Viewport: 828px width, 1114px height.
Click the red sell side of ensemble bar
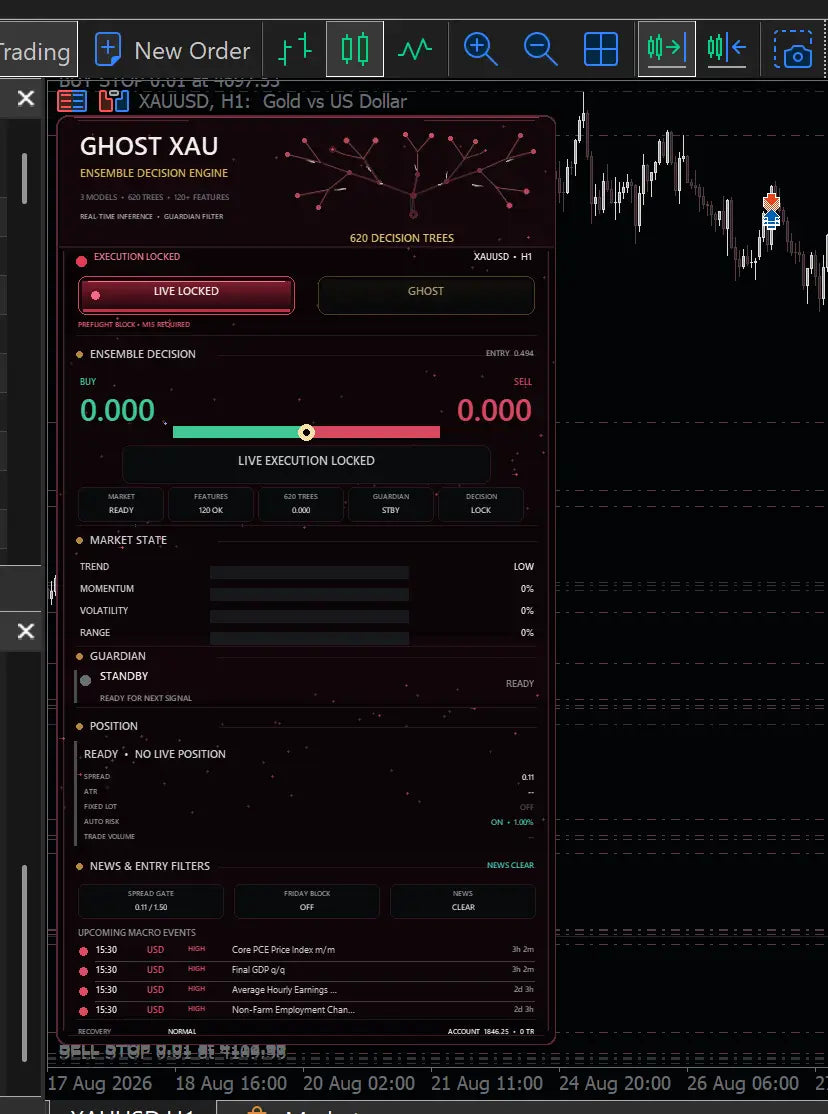pyautogui.click(x=377, y=432)
